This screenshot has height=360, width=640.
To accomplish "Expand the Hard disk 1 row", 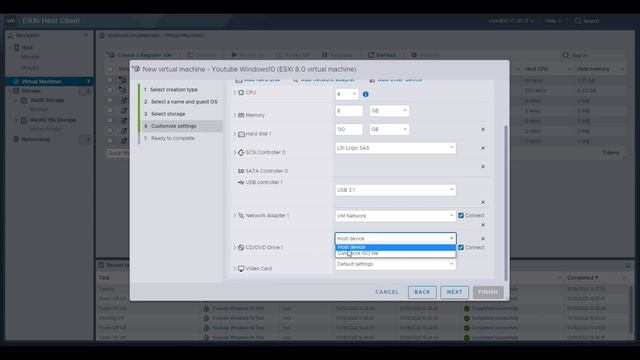I will (x=235, y=134).
